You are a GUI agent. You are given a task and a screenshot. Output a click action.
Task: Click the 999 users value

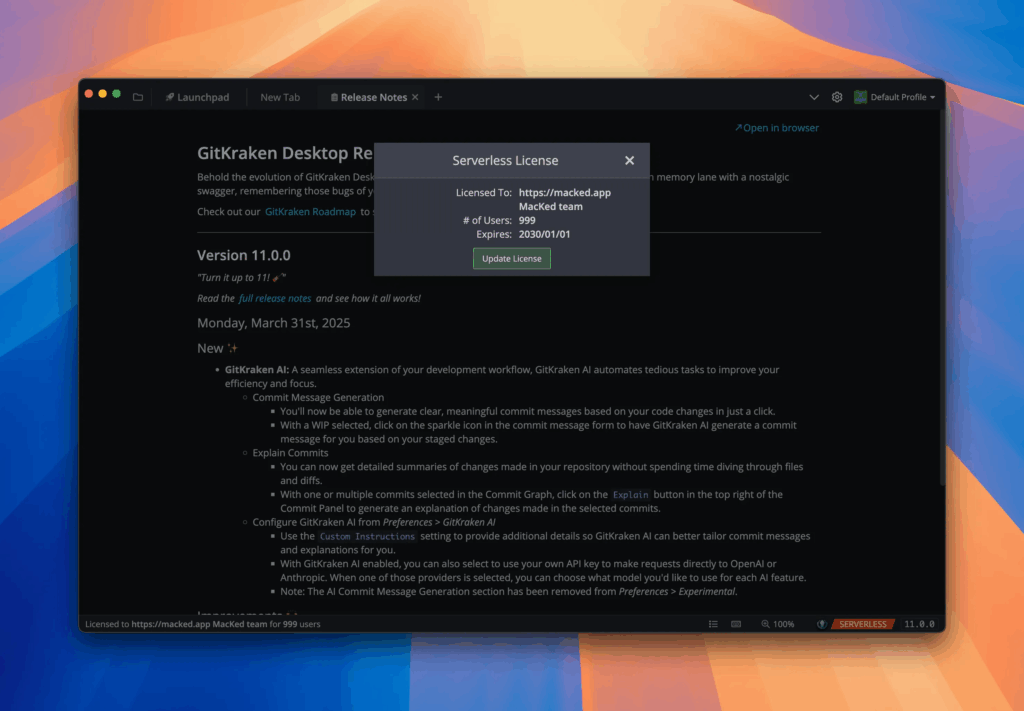[x=527, y=220]
